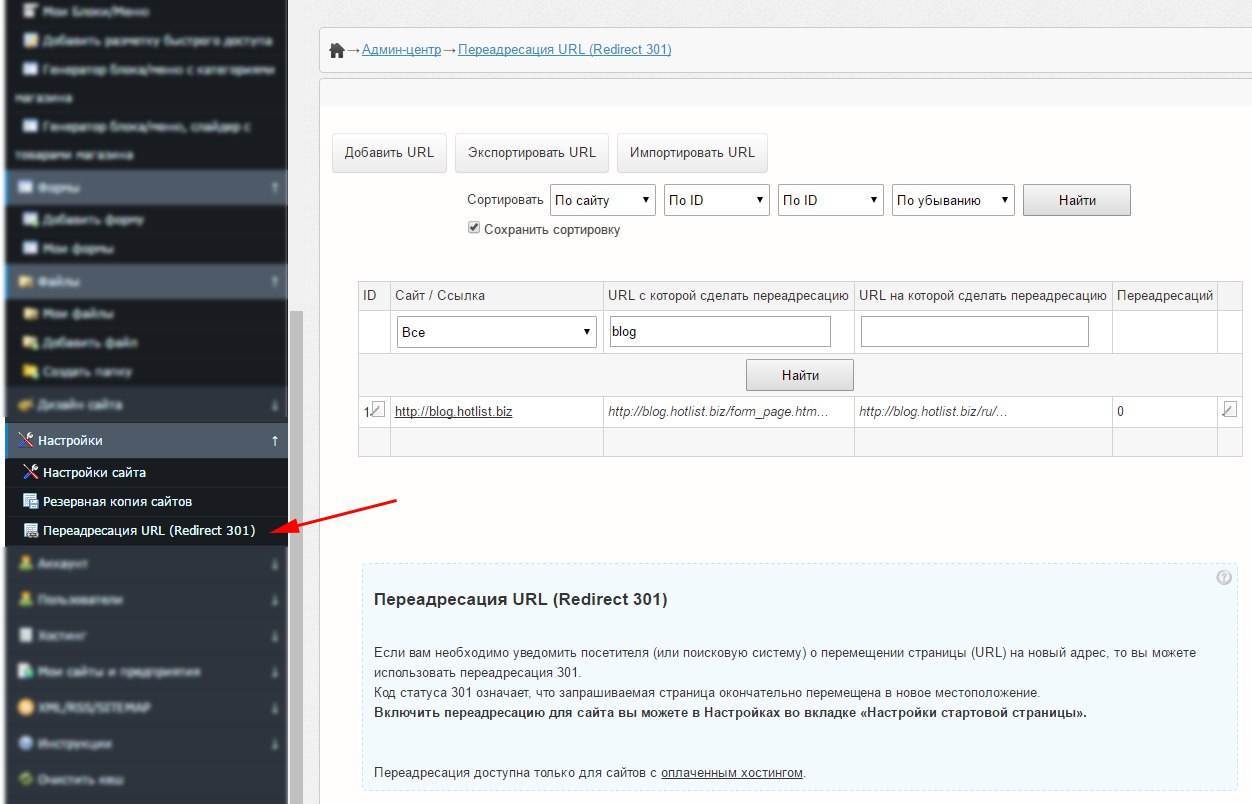Follow the Админ-центр breadcrumb link
The height and width of the screenshot is (804, 1252).
pyautogui.click(x=401, y=50)
